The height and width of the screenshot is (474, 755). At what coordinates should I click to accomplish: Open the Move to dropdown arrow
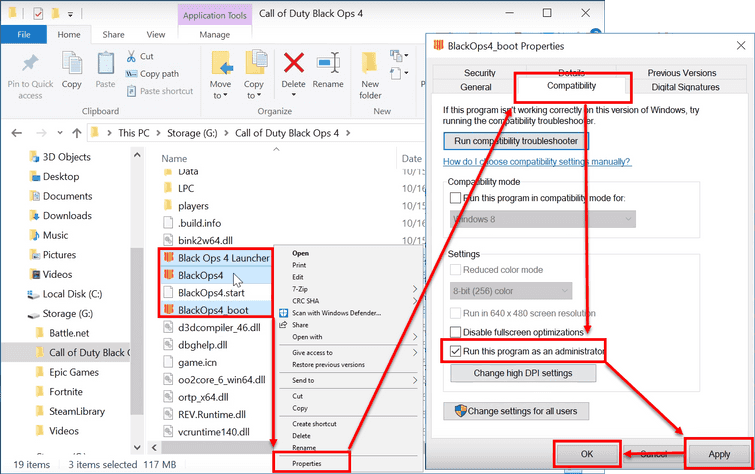point(225,95)
